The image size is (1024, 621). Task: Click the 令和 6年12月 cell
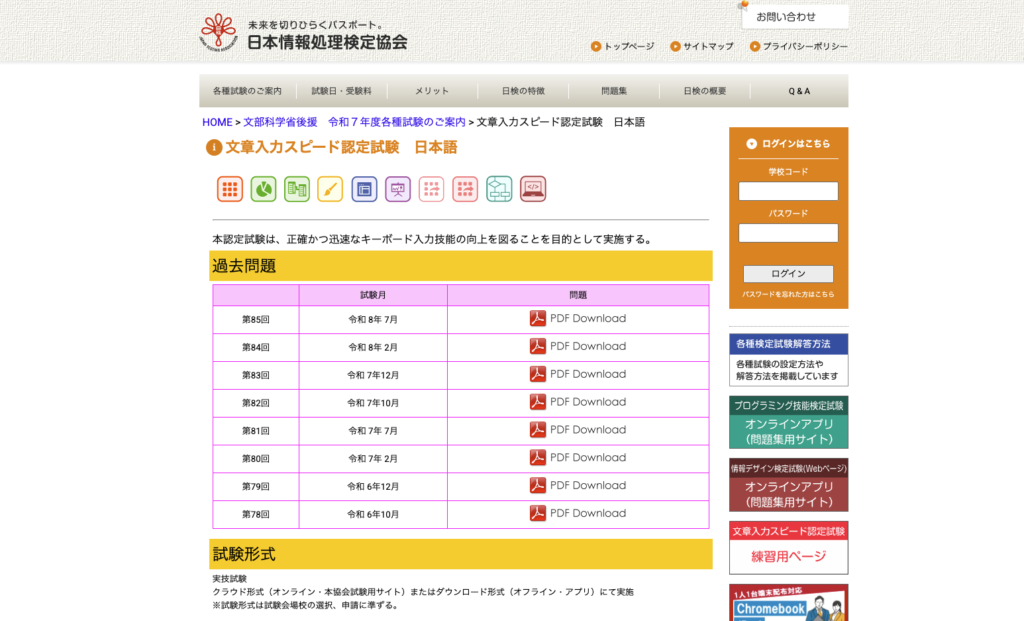(373, 486)
